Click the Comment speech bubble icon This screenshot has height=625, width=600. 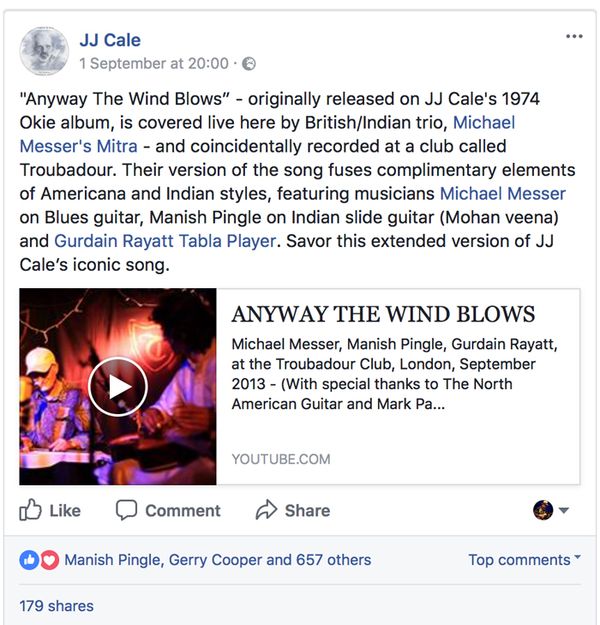pyautogui.click(x=126, y=510)
